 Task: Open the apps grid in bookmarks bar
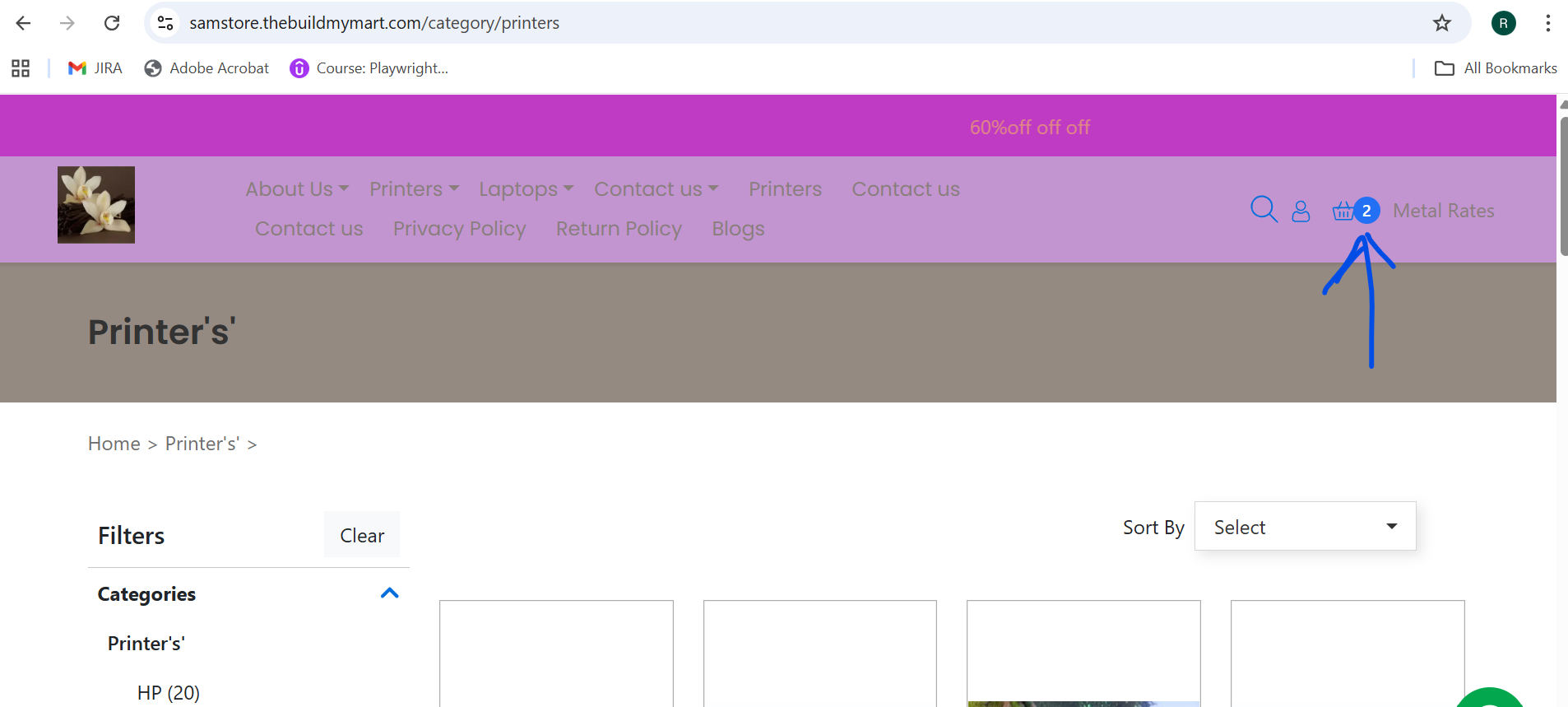point(21,68)
